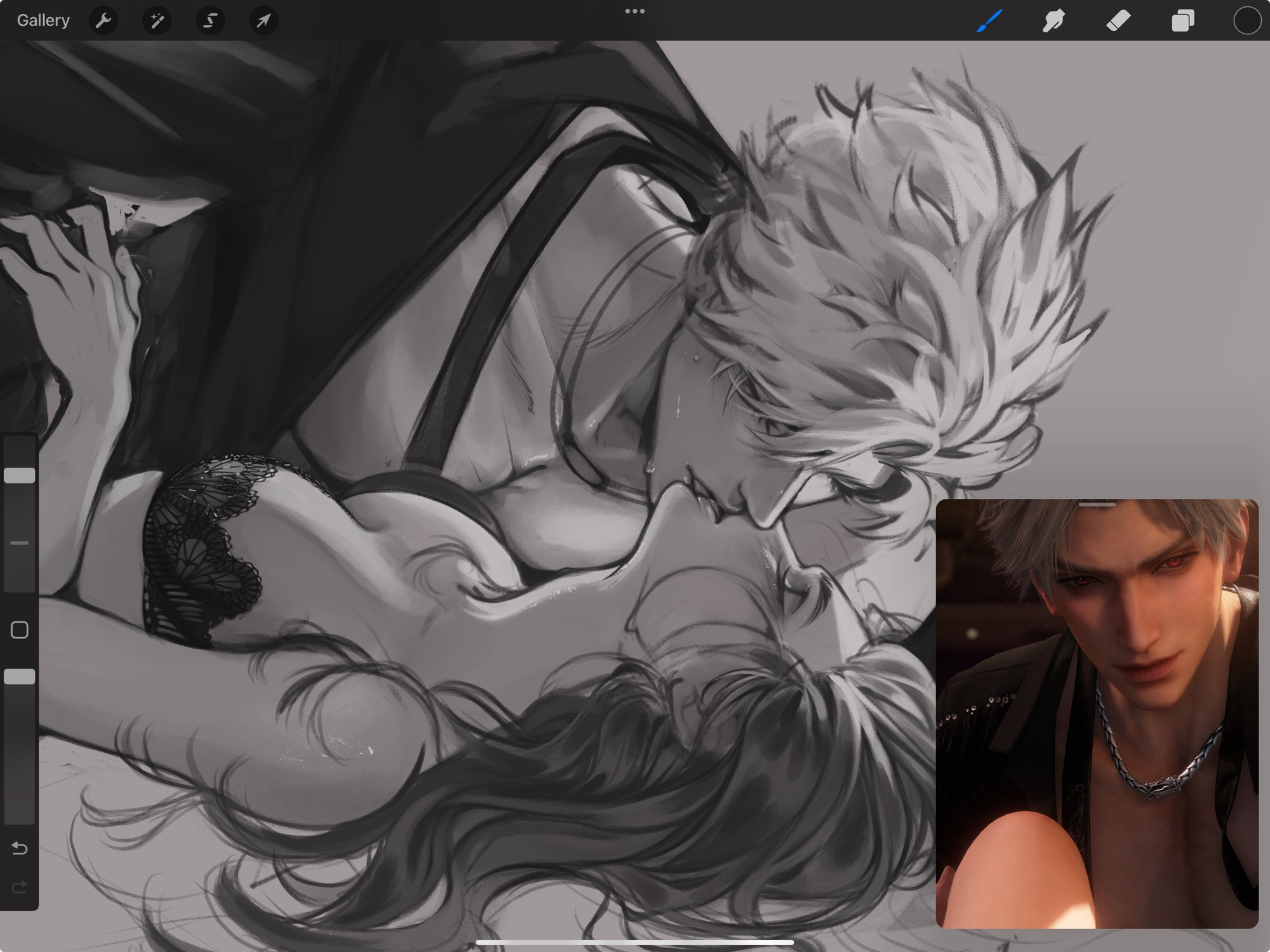Open the Adjustments magic wand menu

157,21
